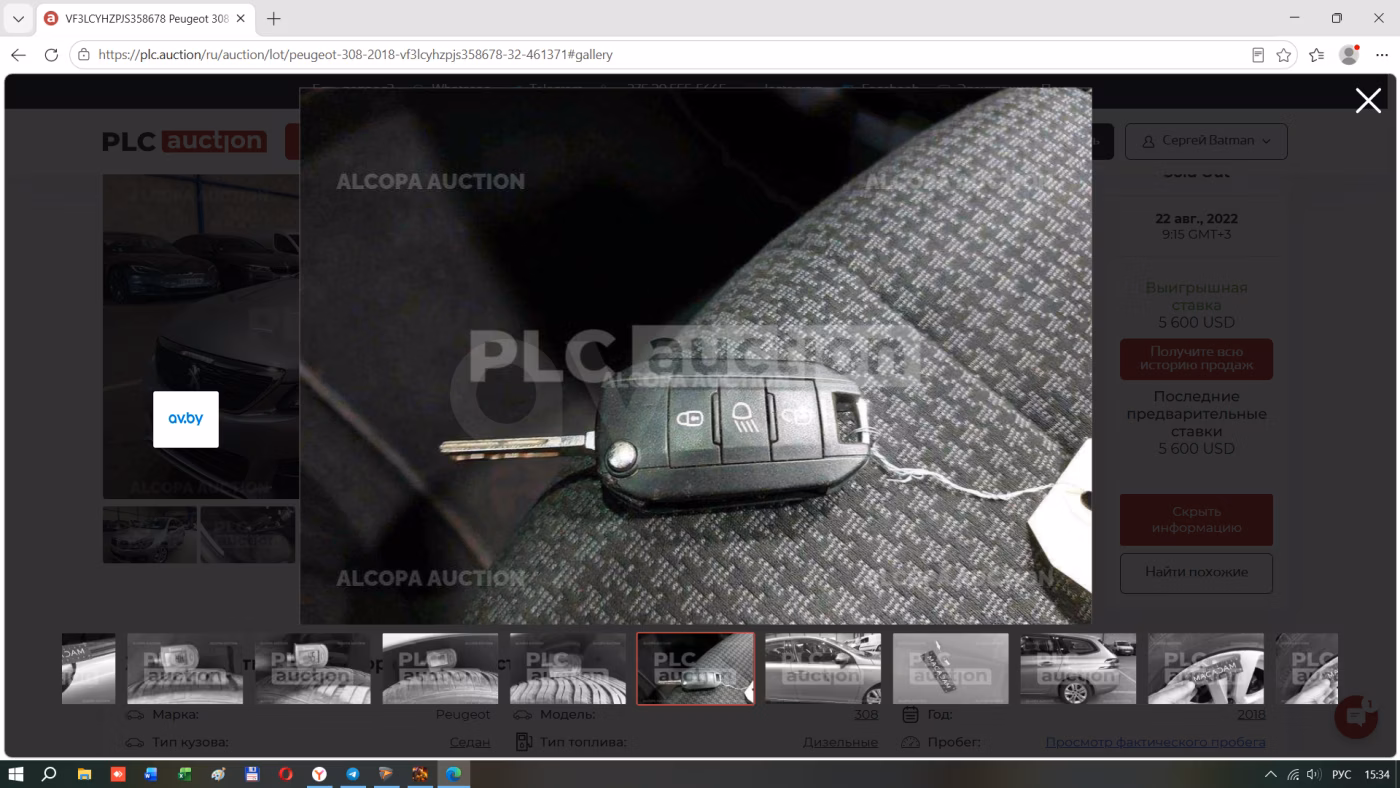Open the red square app in taskbar
Screen dimensions: 1400x788
[118, 774]
